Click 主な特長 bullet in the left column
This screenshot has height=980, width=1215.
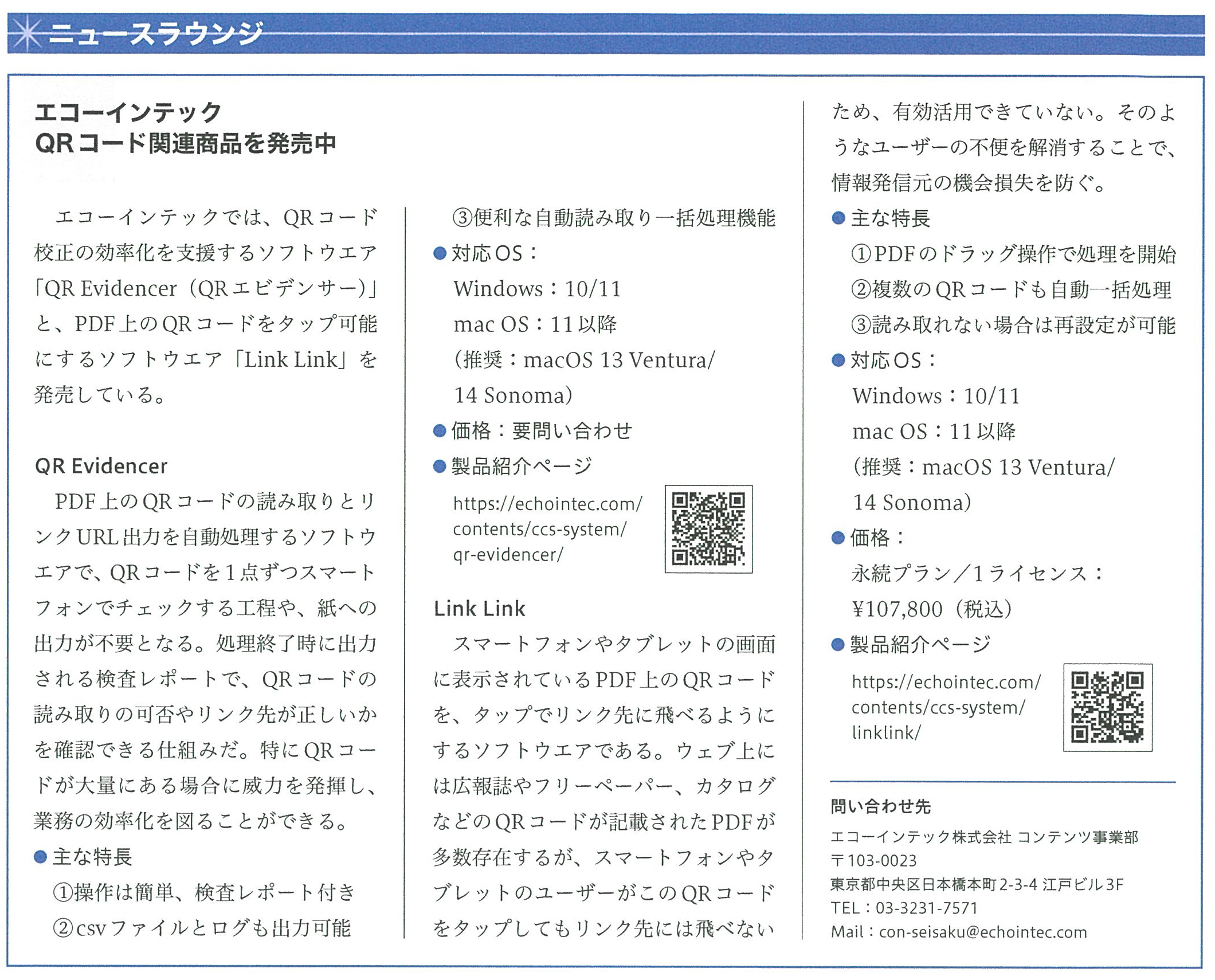tap(84, 857)
